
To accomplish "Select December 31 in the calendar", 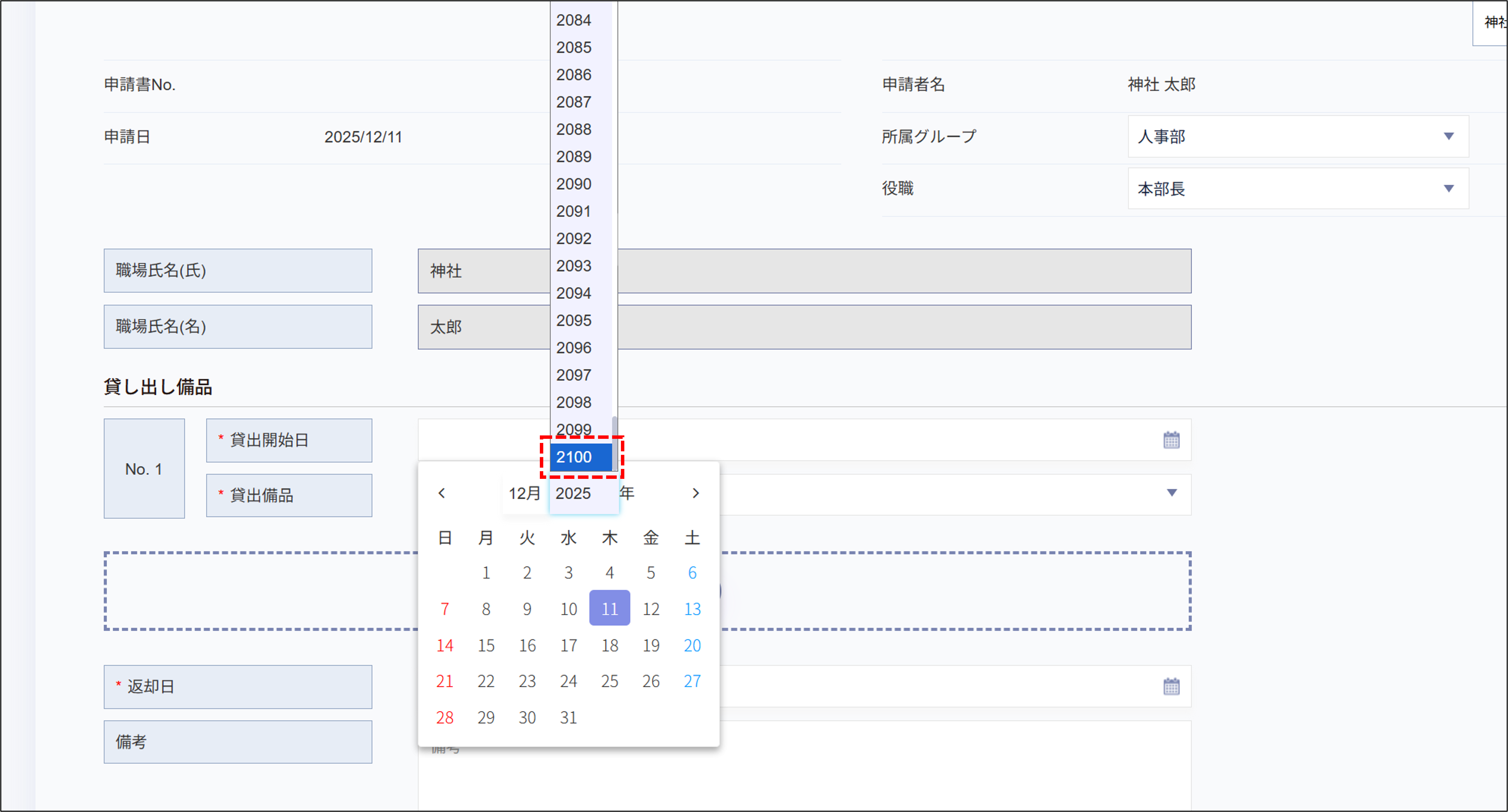I will [568, 717].
